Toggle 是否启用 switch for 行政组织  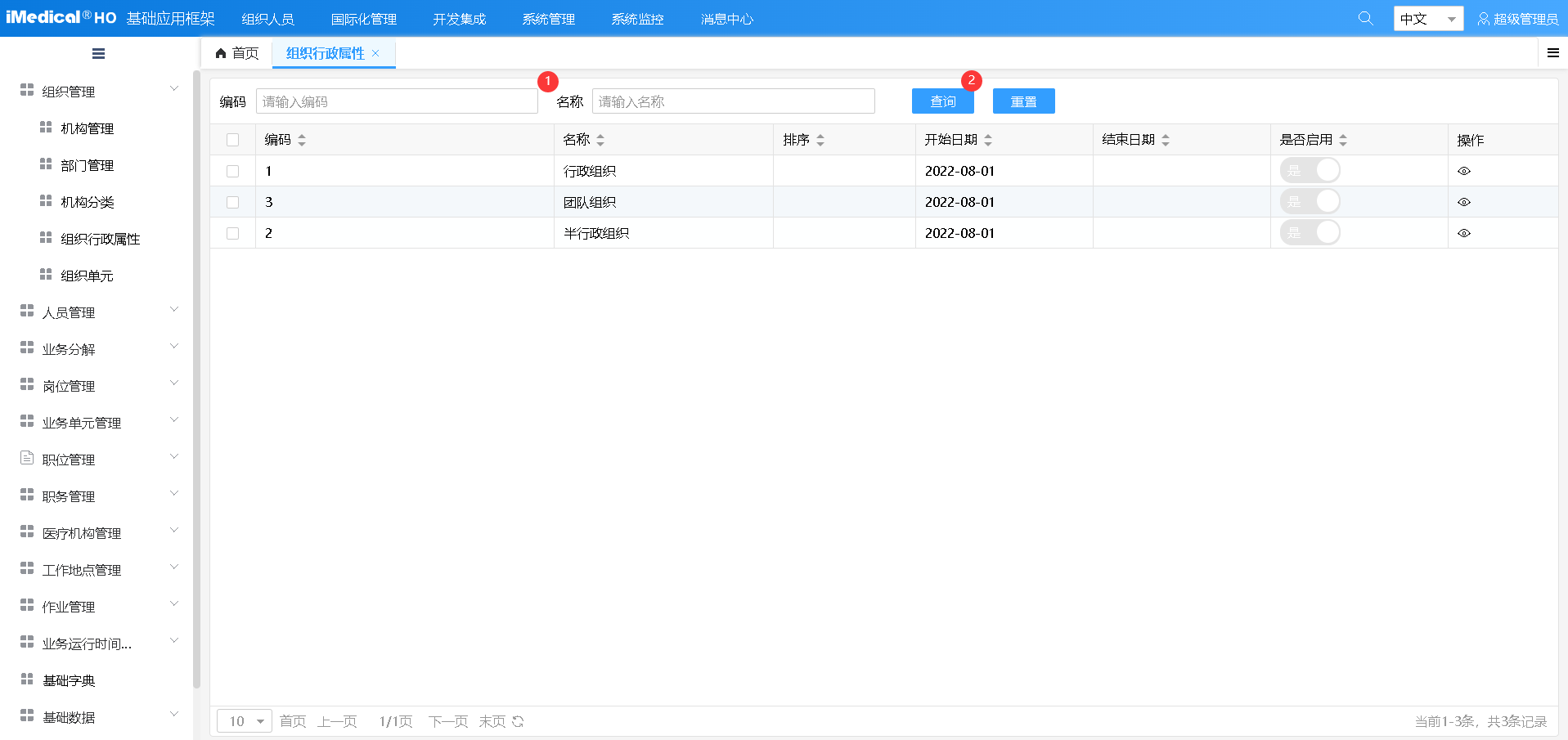(1310, 171)
